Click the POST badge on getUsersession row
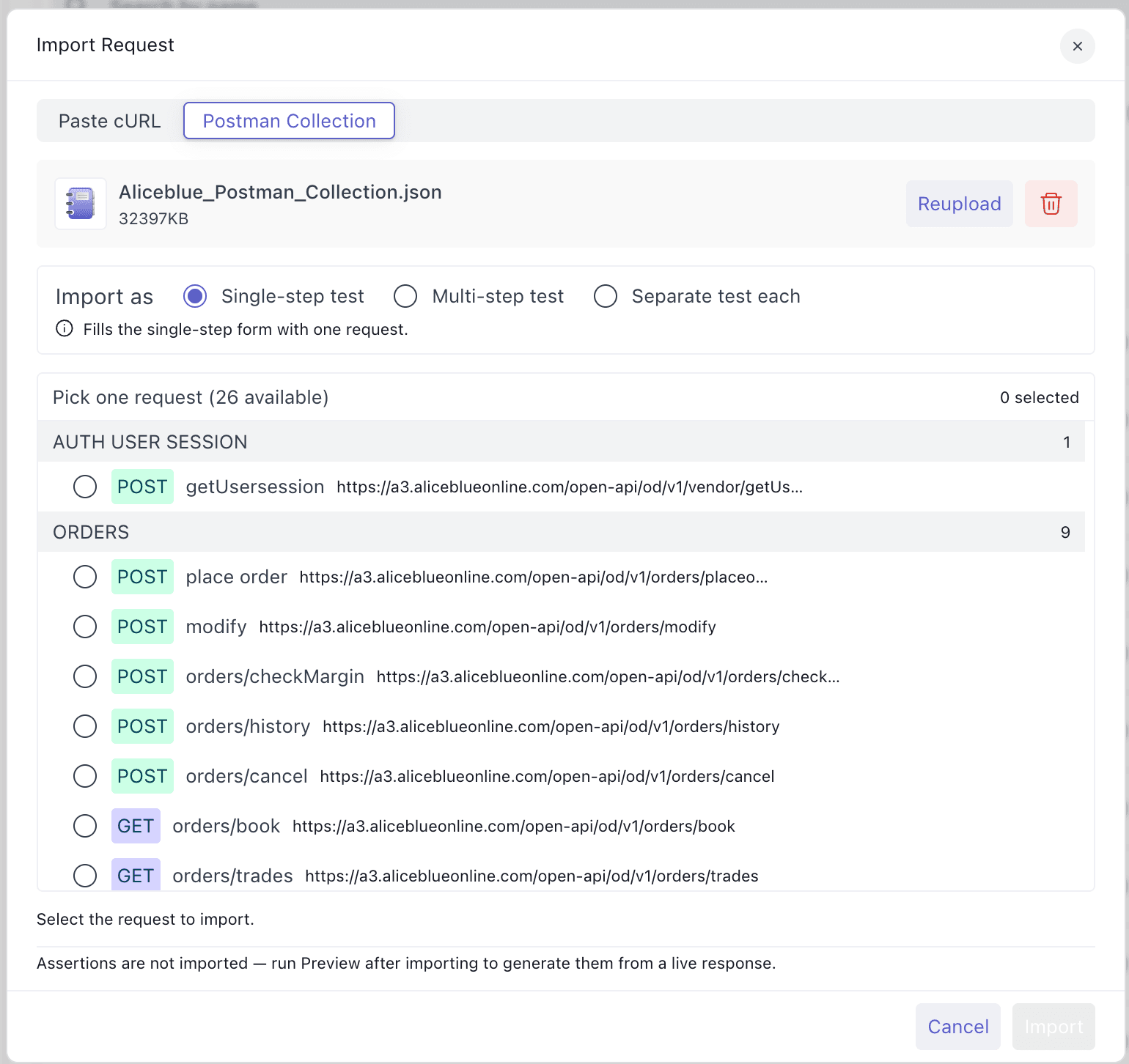Viewport: 1129px width, 1064px height. click(142, 487)
